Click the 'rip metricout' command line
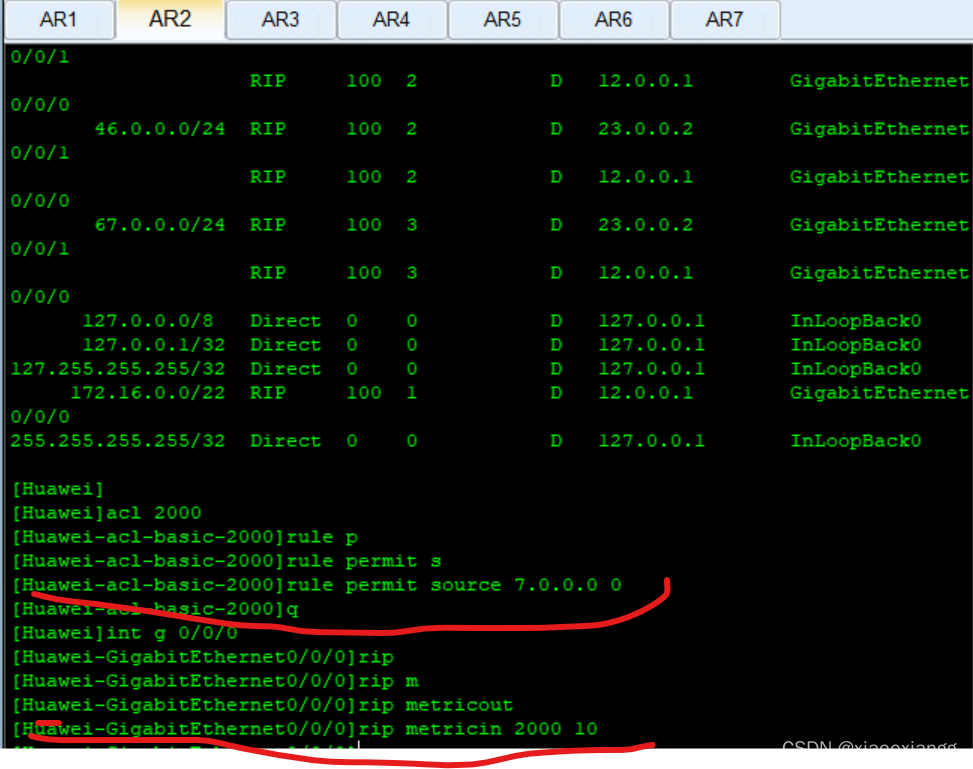Image resolution: width=973 pixels, height=769 pixels. click(263, 705)
